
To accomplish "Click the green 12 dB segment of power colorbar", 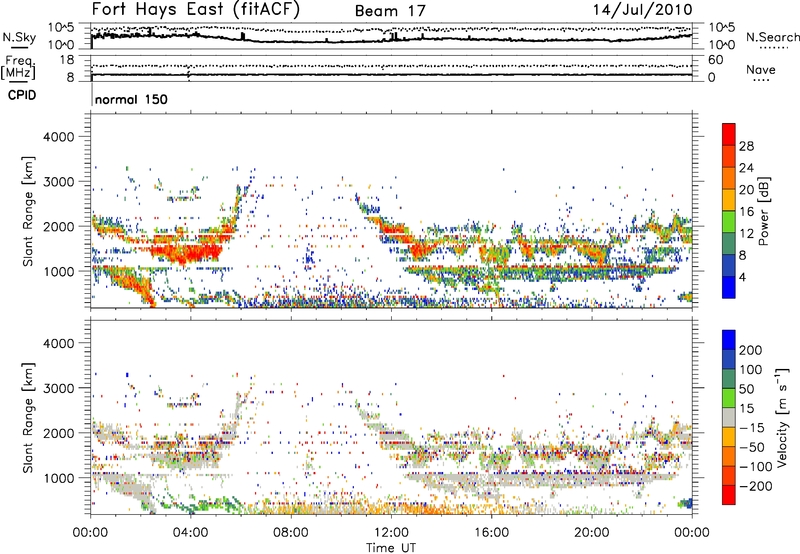I will 729,222.
